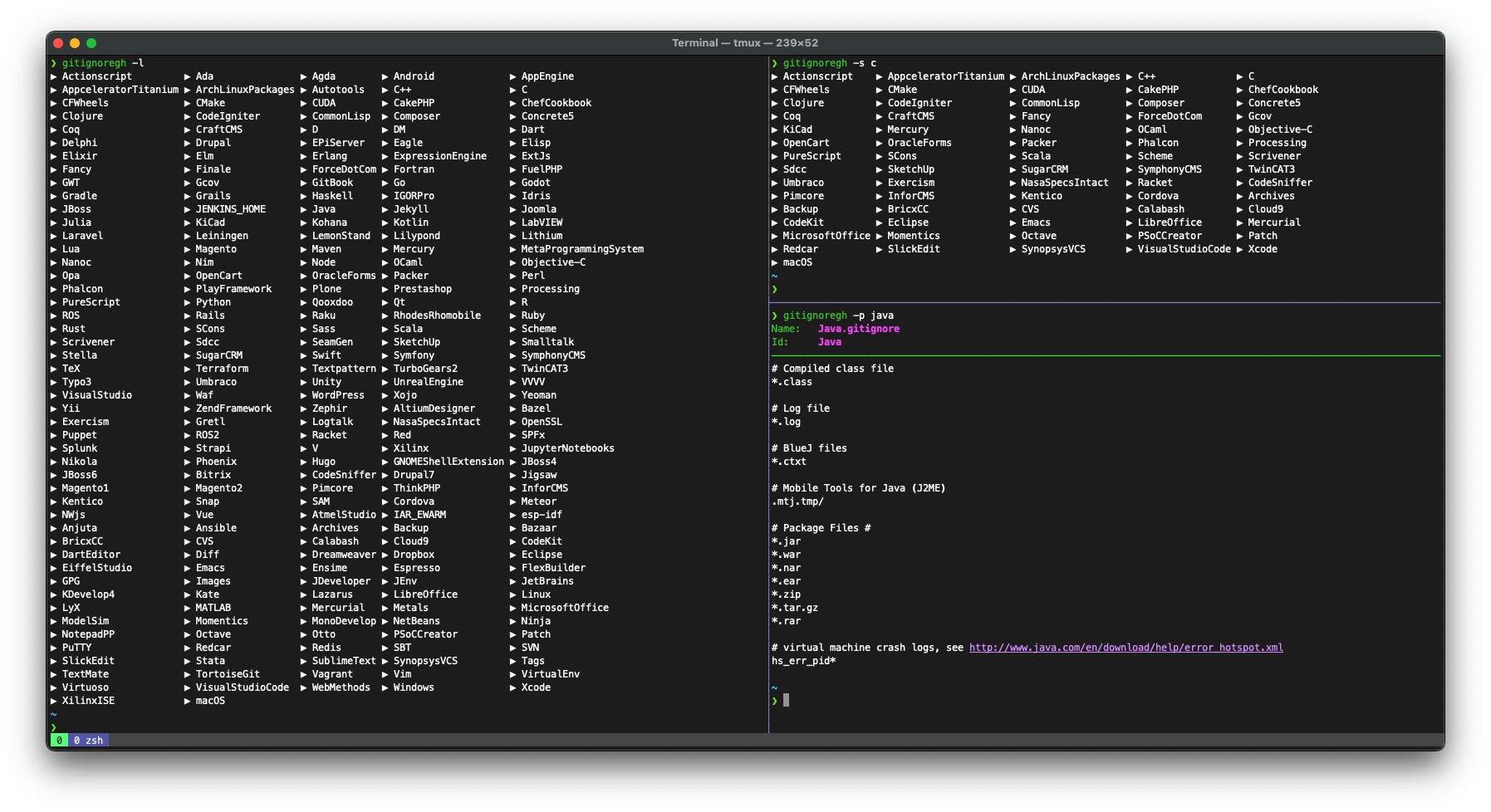Click the 'Gradle' template entry

(80, 196)
